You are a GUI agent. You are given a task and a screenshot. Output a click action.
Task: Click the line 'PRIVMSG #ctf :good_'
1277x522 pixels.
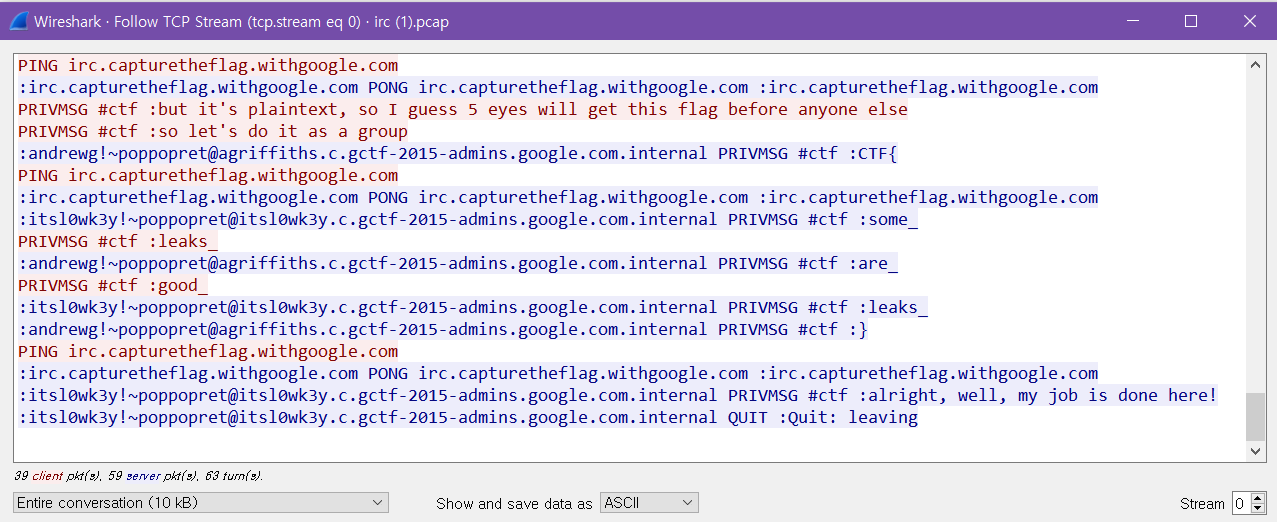click(x=113, y=286)
